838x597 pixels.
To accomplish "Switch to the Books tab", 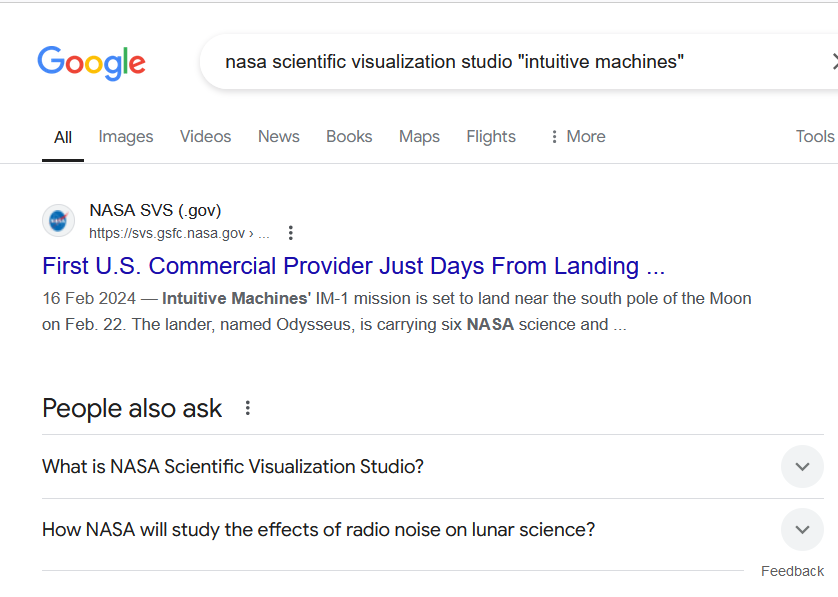I will point(349,137).
